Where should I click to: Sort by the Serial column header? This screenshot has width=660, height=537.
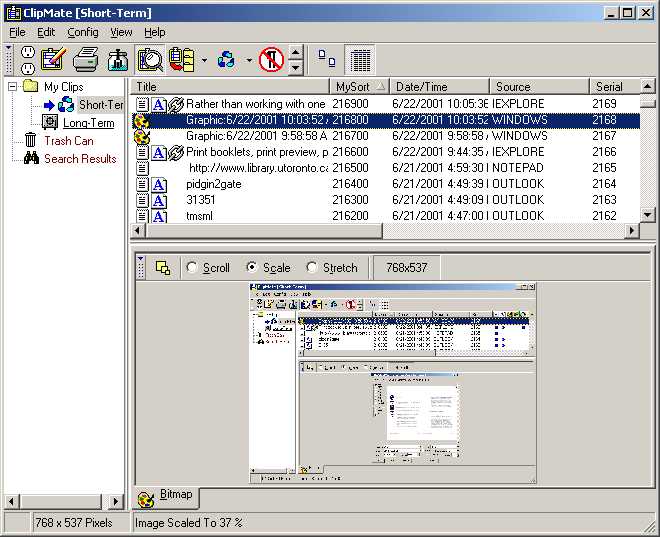coord(615,87)
